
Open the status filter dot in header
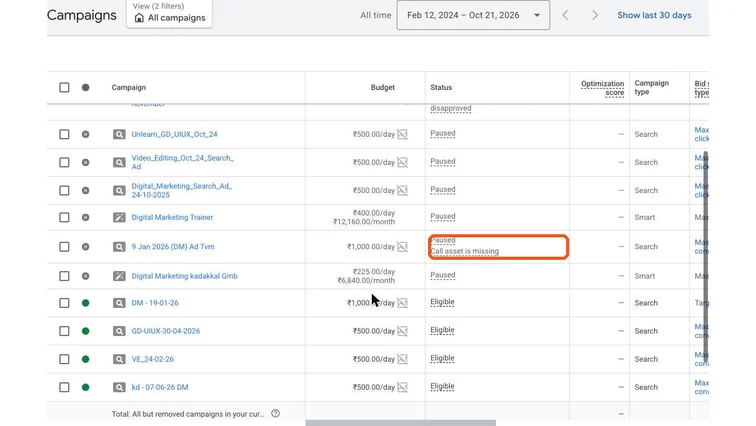pos(85,87)
